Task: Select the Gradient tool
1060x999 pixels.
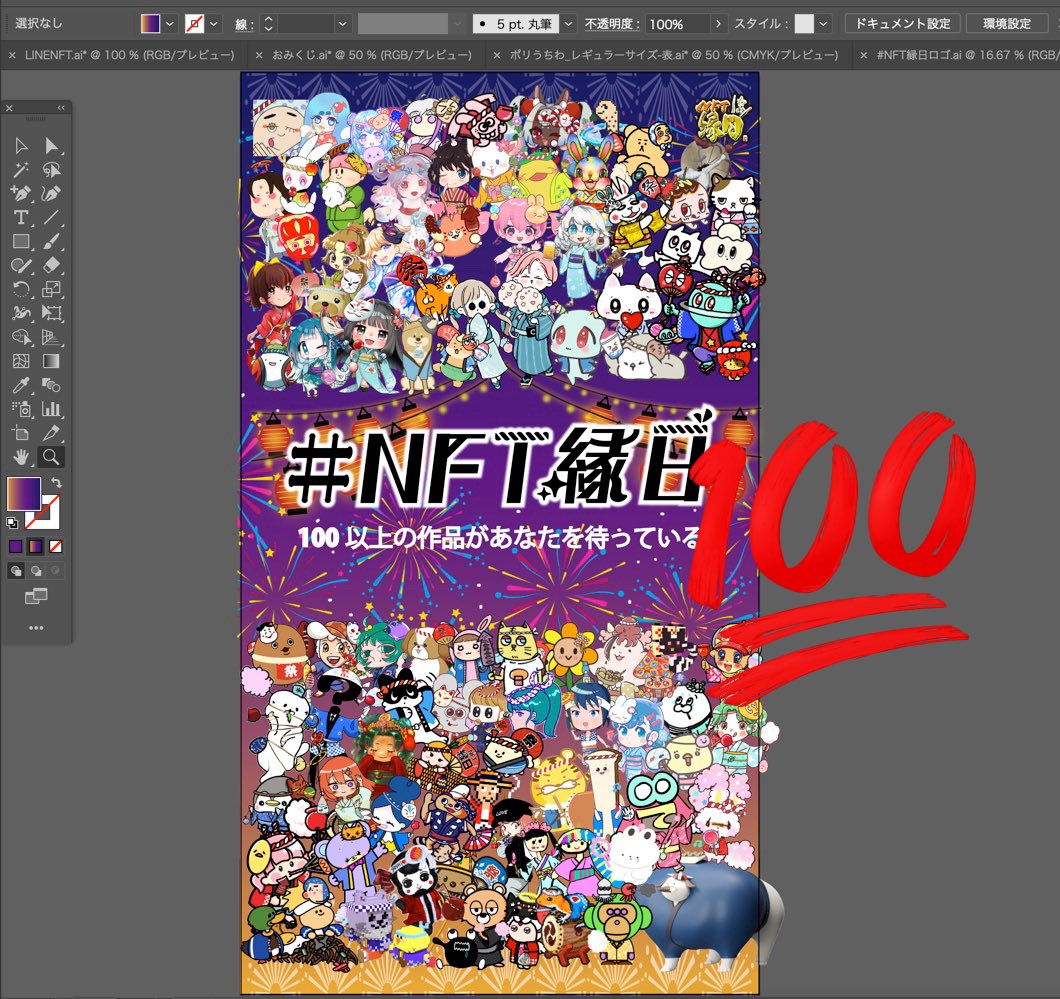Action: point(51,361)
